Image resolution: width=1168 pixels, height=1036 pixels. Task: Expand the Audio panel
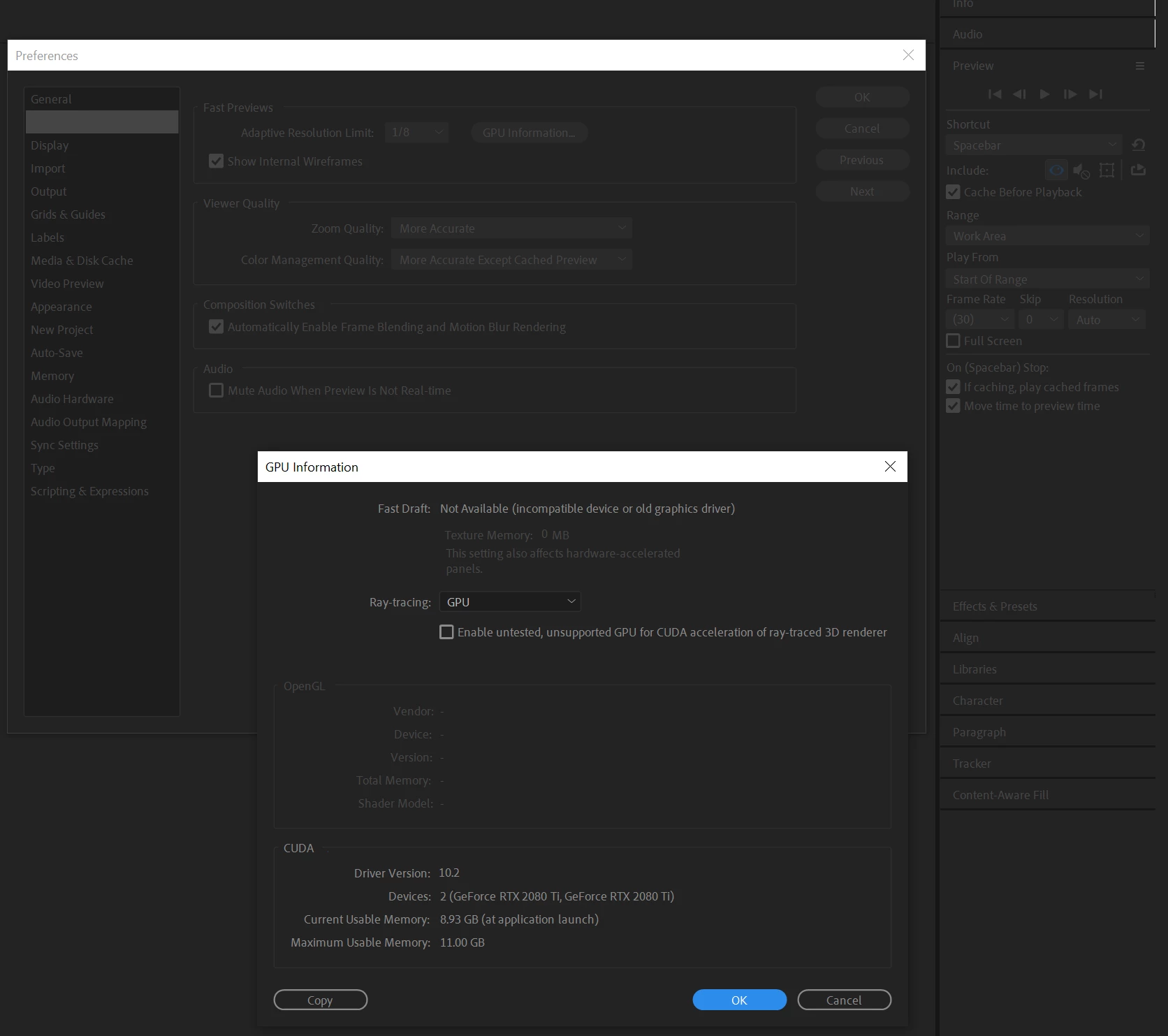(1047, 34)
